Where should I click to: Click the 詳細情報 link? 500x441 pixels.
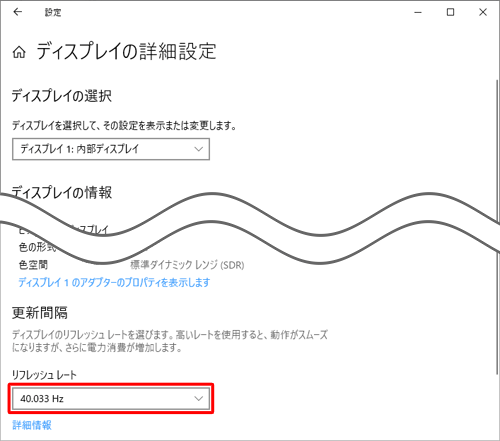[x=32, y=425]
